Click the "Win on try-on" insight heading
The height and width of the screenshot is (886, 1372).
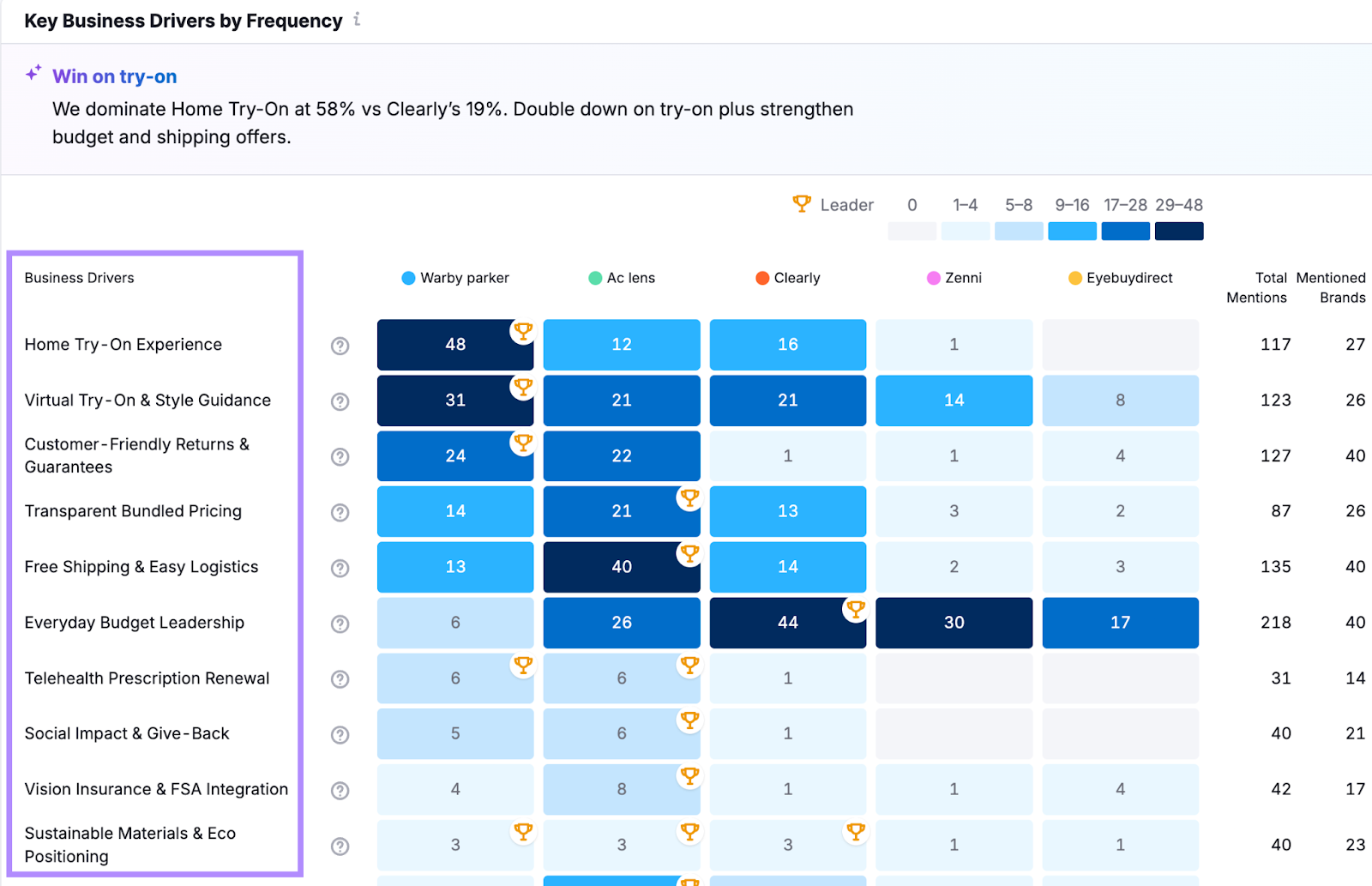[x=114, y=76]
